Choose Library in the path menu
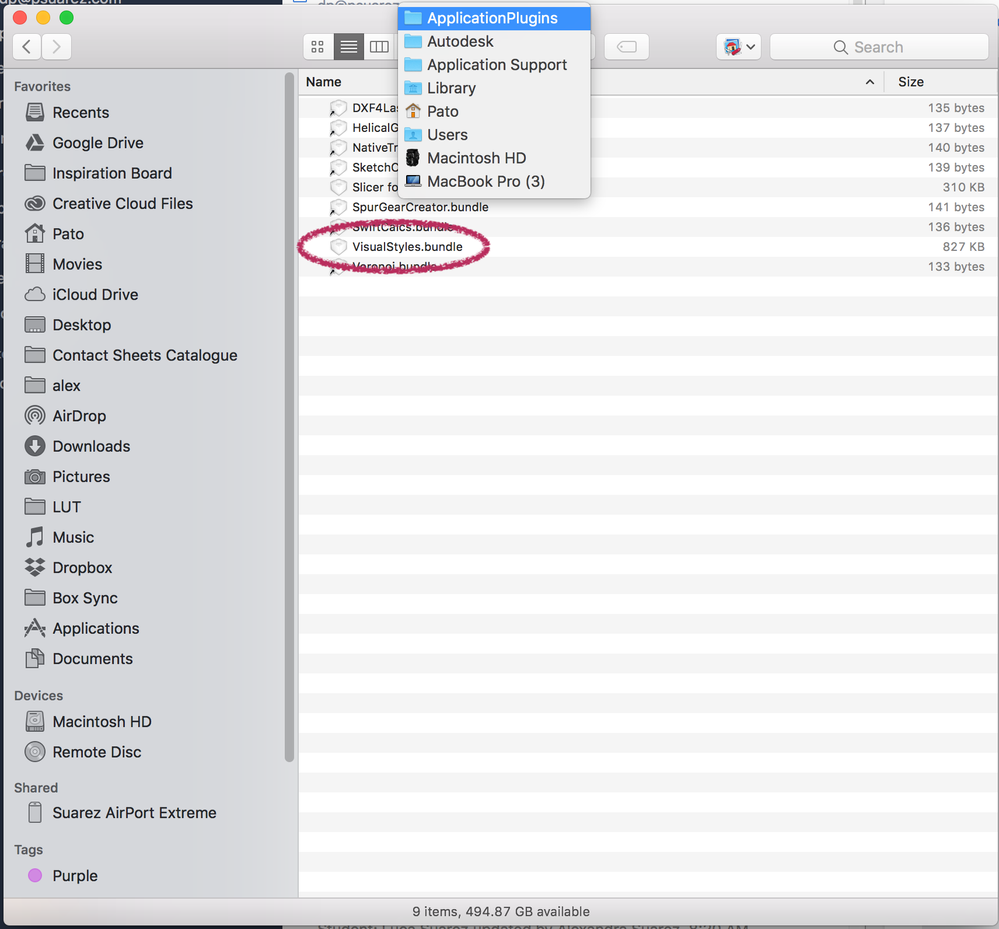The height and width of the screenshot is (929, 999). tap(494, 88)
